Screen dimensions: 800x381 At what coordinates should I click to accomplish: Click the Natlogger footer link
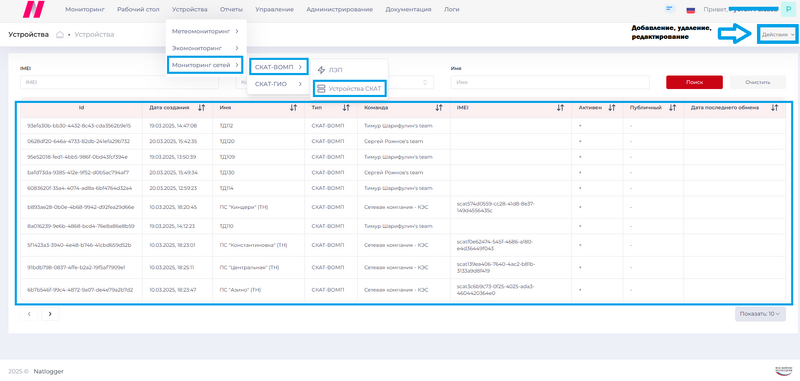pos(48,371)
